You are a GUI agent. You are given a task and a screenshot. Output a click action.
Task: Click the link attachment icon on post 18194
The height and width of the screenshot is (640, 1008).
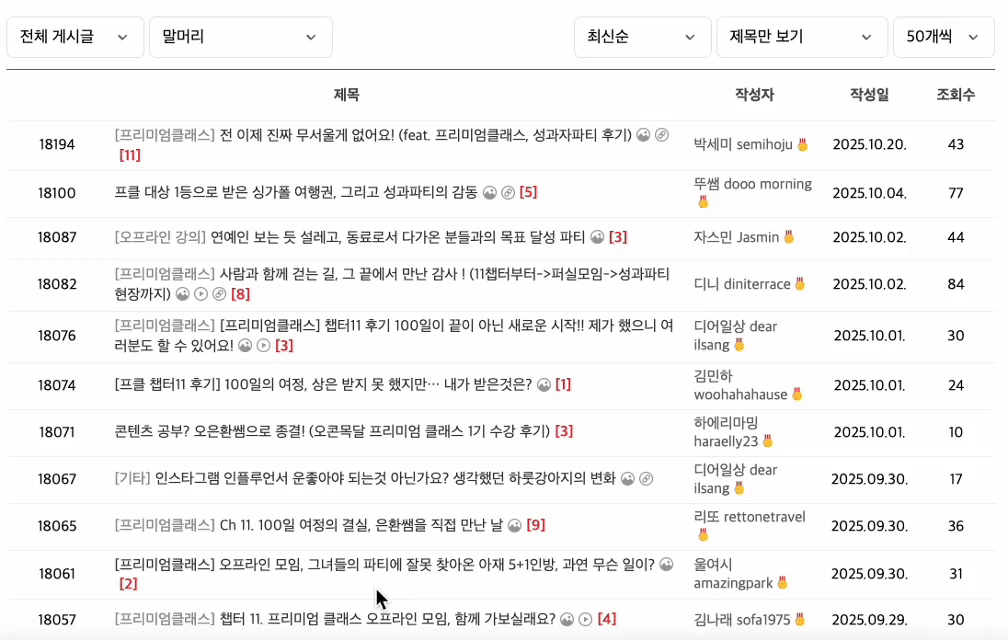[661, 135]
